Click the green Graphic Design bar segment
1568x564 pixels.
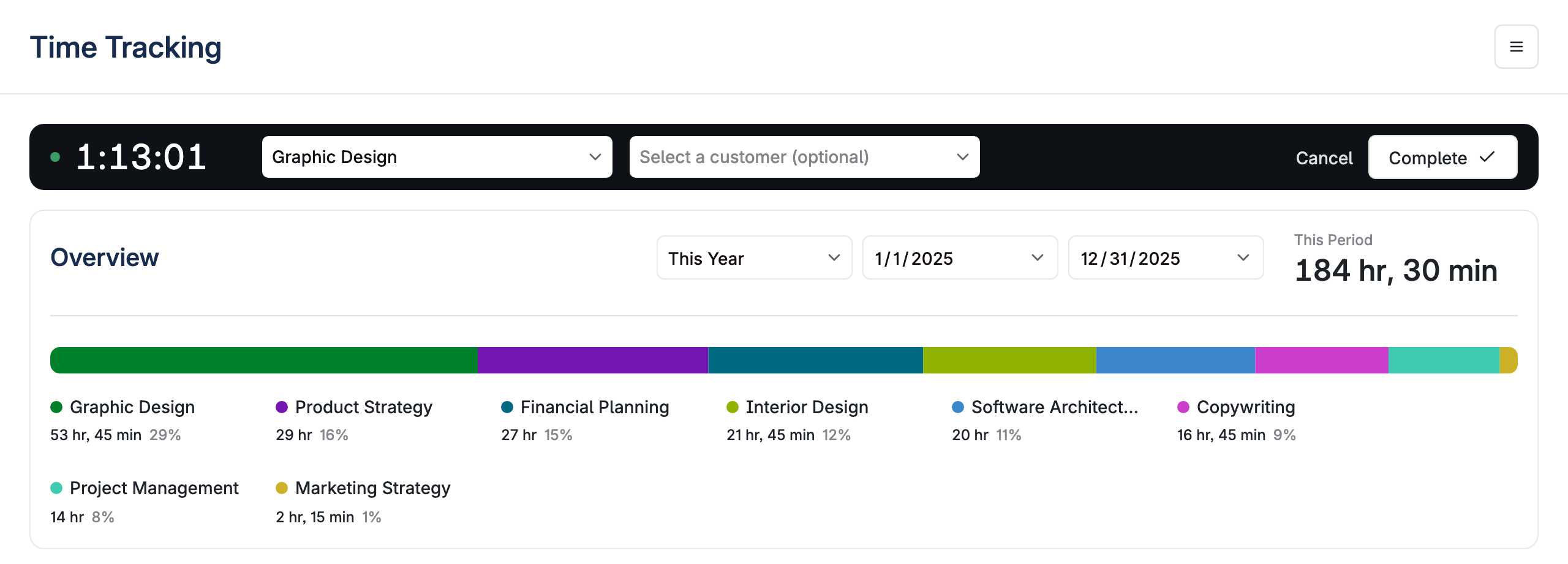point(264,360)
